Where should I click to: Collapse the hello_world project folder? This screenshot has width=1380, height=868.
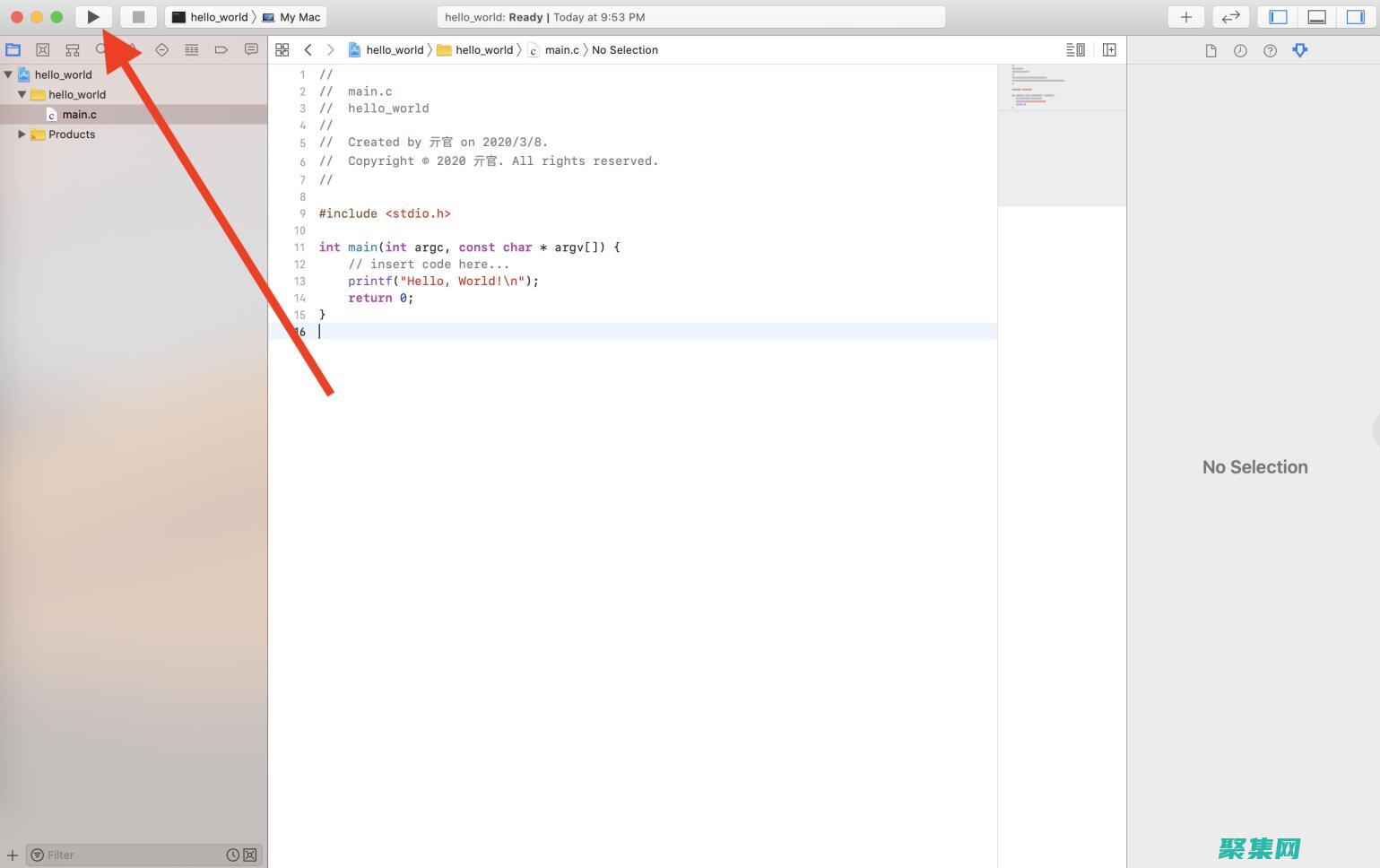tap(22, 94)
